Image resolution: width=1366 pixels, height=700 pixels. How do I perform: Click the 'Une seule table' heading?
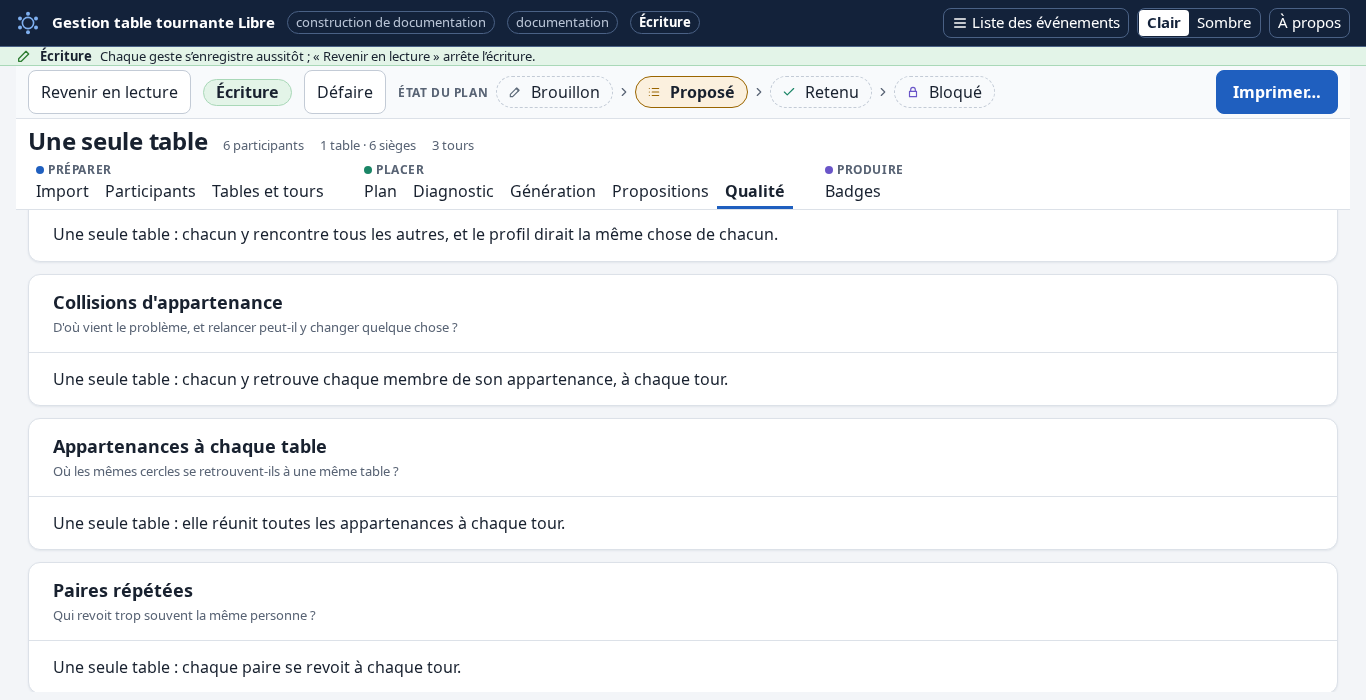[118, 142]
